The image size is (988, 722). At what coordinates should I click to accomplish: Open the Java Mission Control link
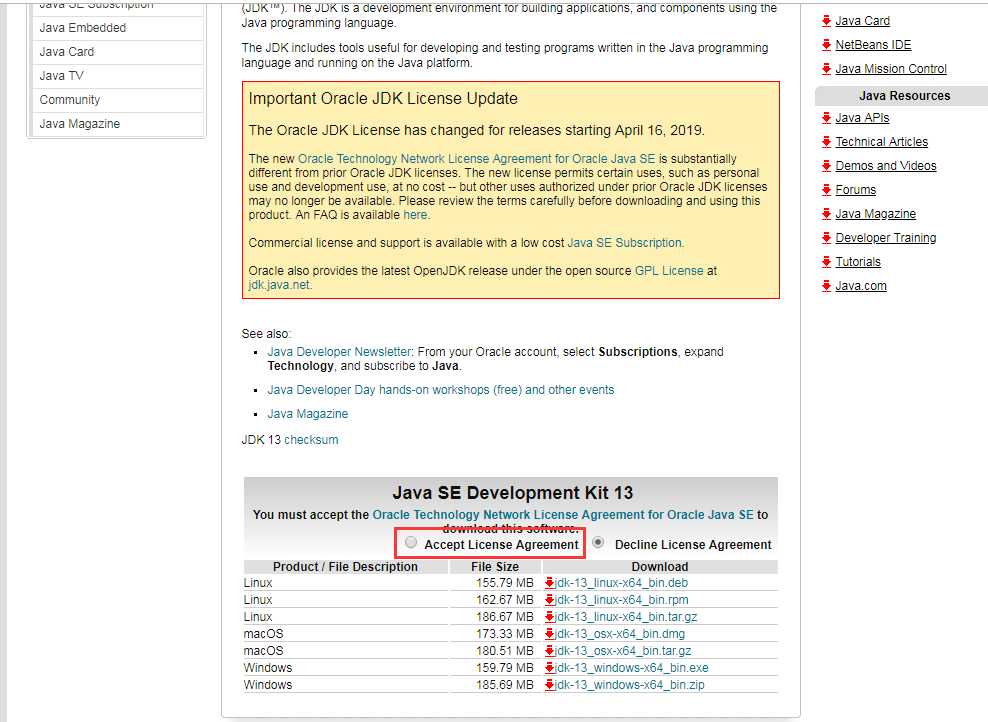coord(891,69)
